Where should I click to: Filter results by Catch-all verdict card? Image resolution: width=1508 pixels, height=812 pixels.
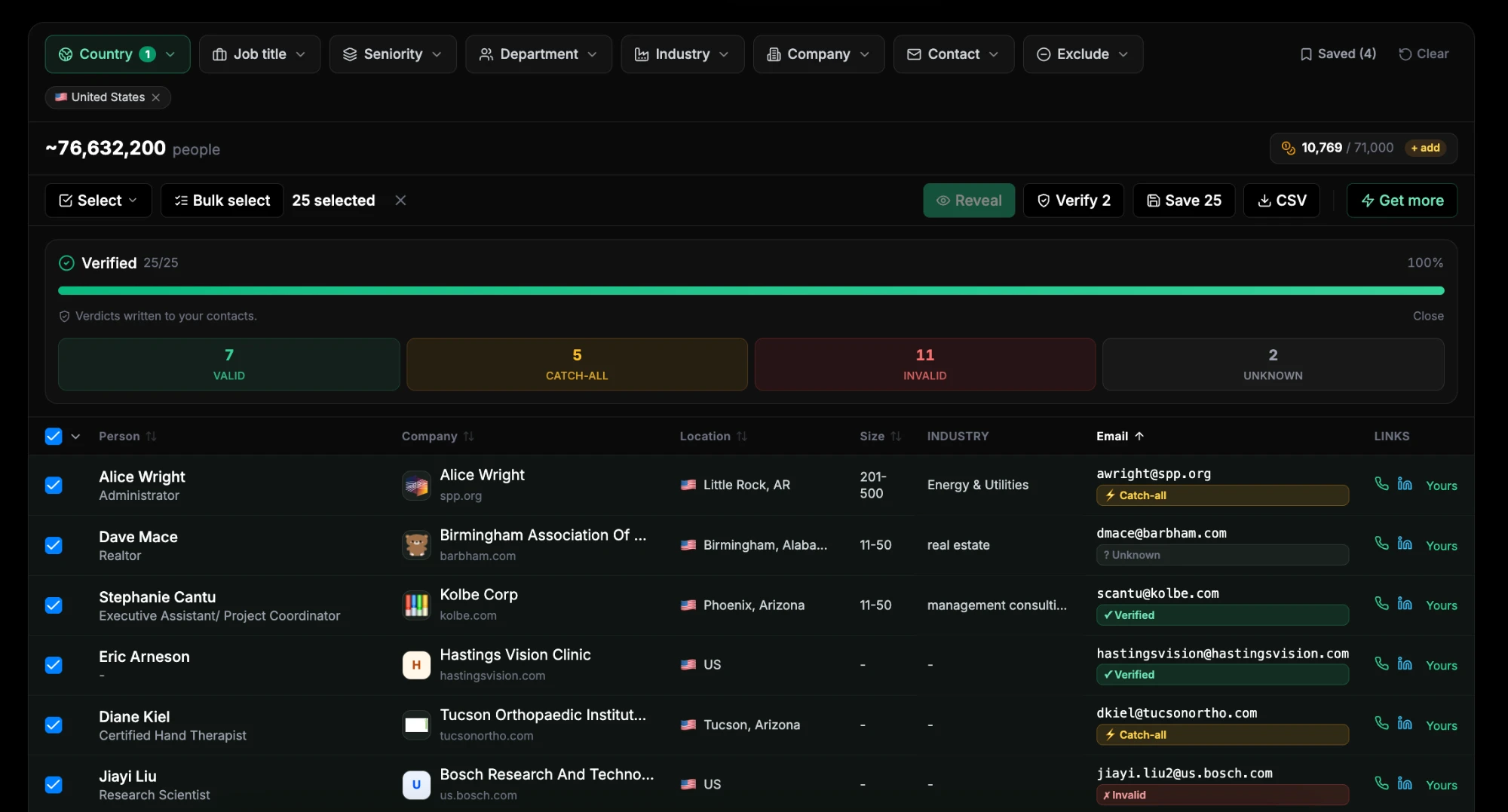577,364
